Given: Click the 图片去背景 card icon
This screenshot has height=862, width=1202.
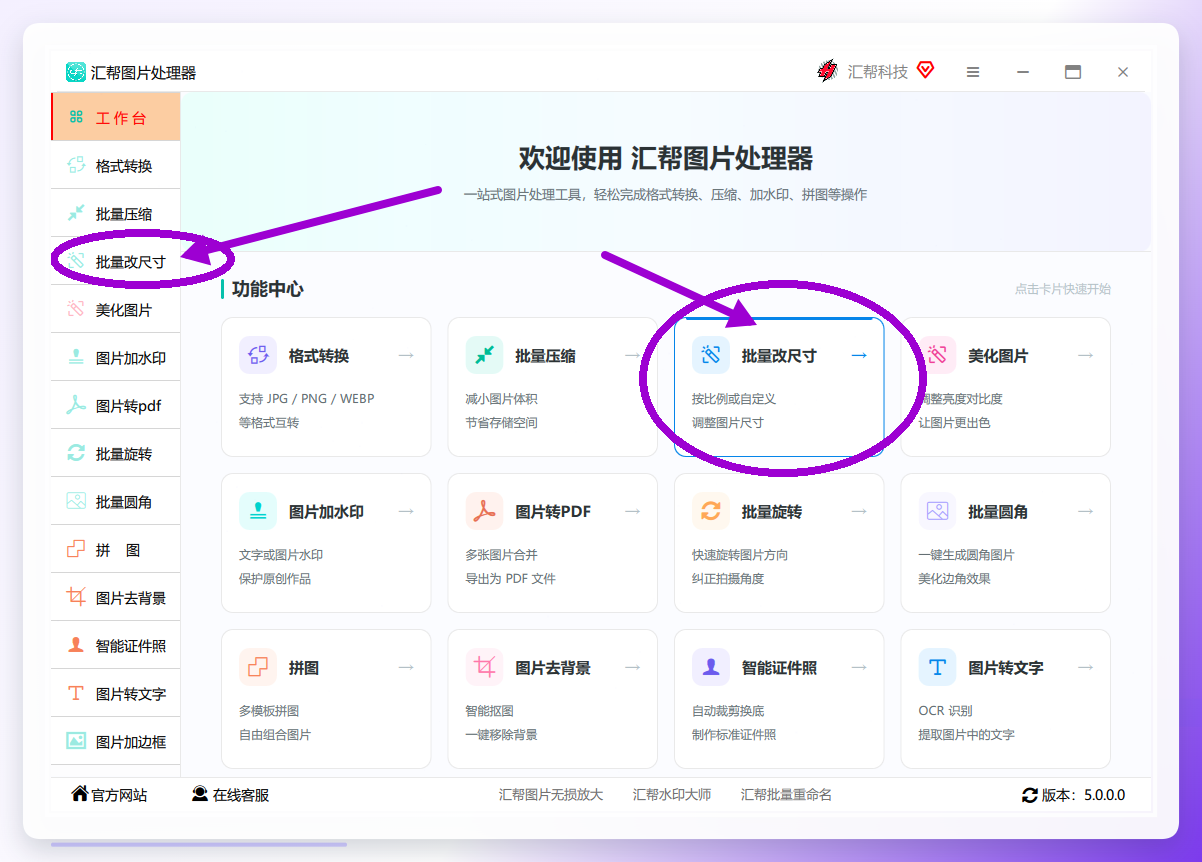Looking at the screenshot, I should click(484, 667).
